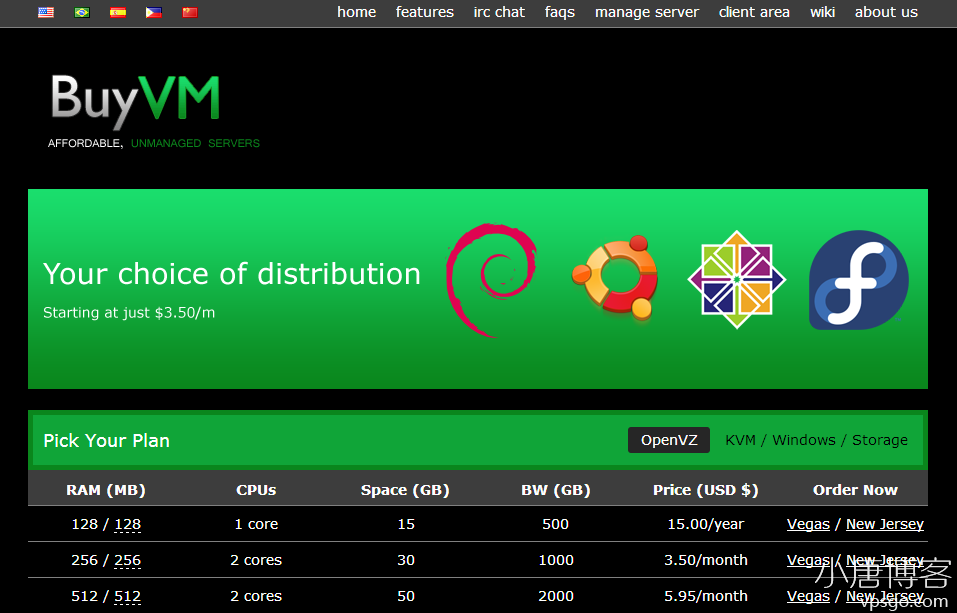This screenshot has height=613, width=957.
Task: Order the 256 MB plan in Vegas
Action: pos(808,560)
